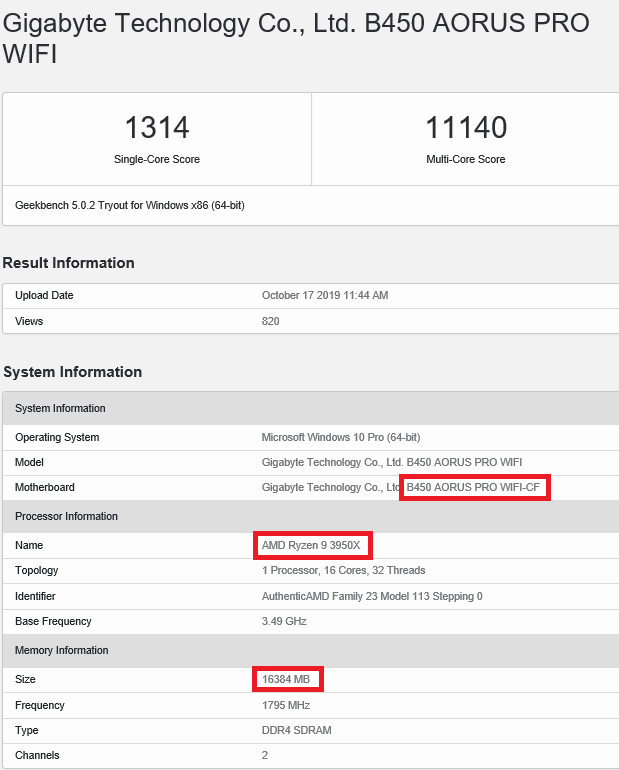Screen dimensions: 619x770
Task: Click the memory Frequency row label
Action: tap(40, 705)
